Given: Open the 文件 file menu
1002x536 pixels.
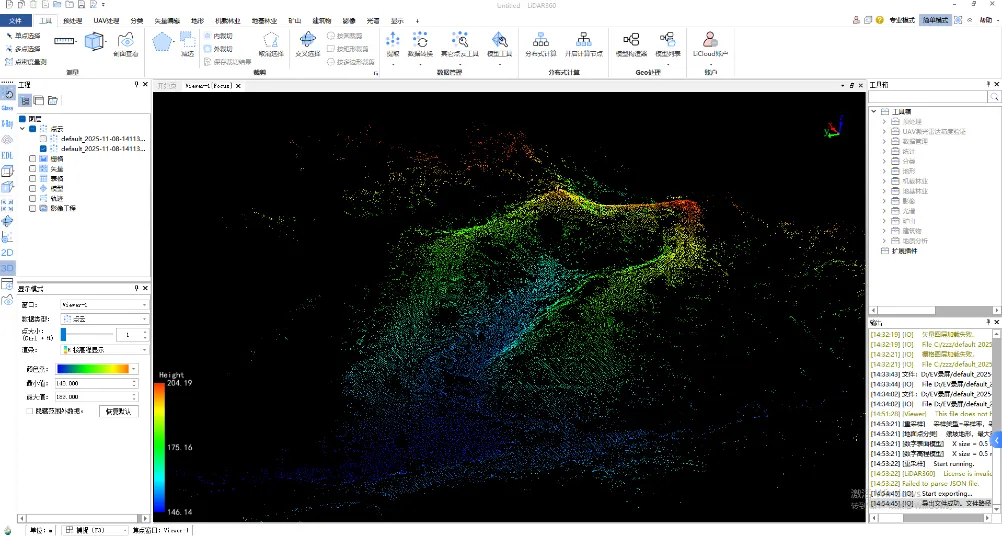Looking at the screenshot, I should point(15,20).
